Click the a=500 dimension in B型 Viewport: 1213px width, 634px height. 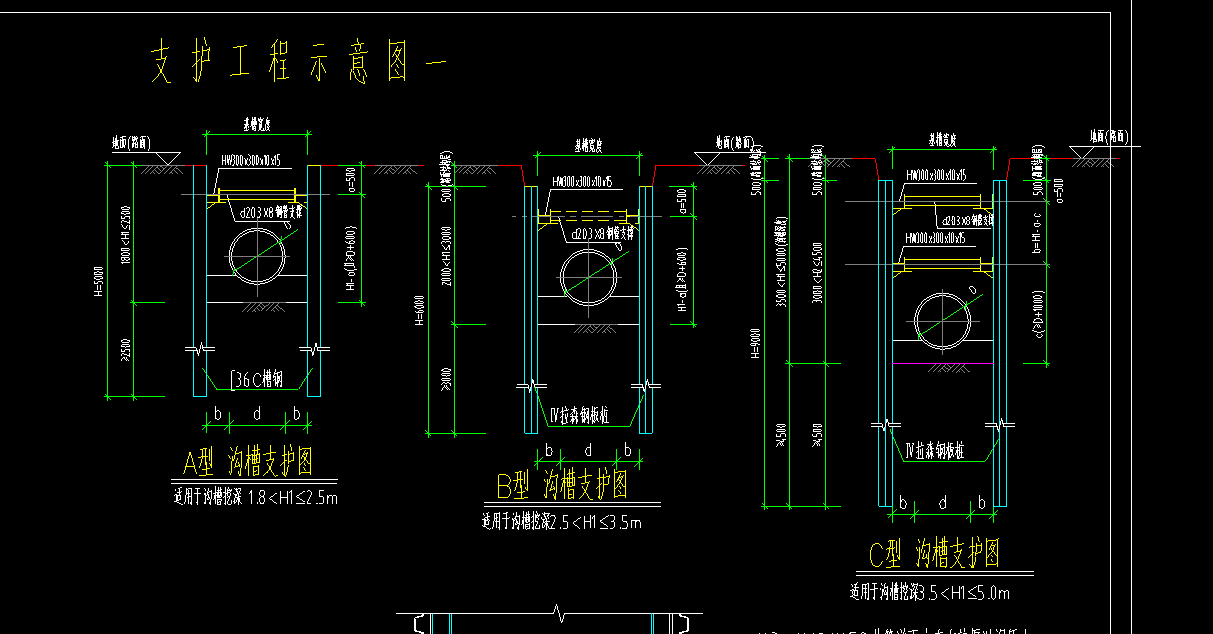(x=681, y=201)
